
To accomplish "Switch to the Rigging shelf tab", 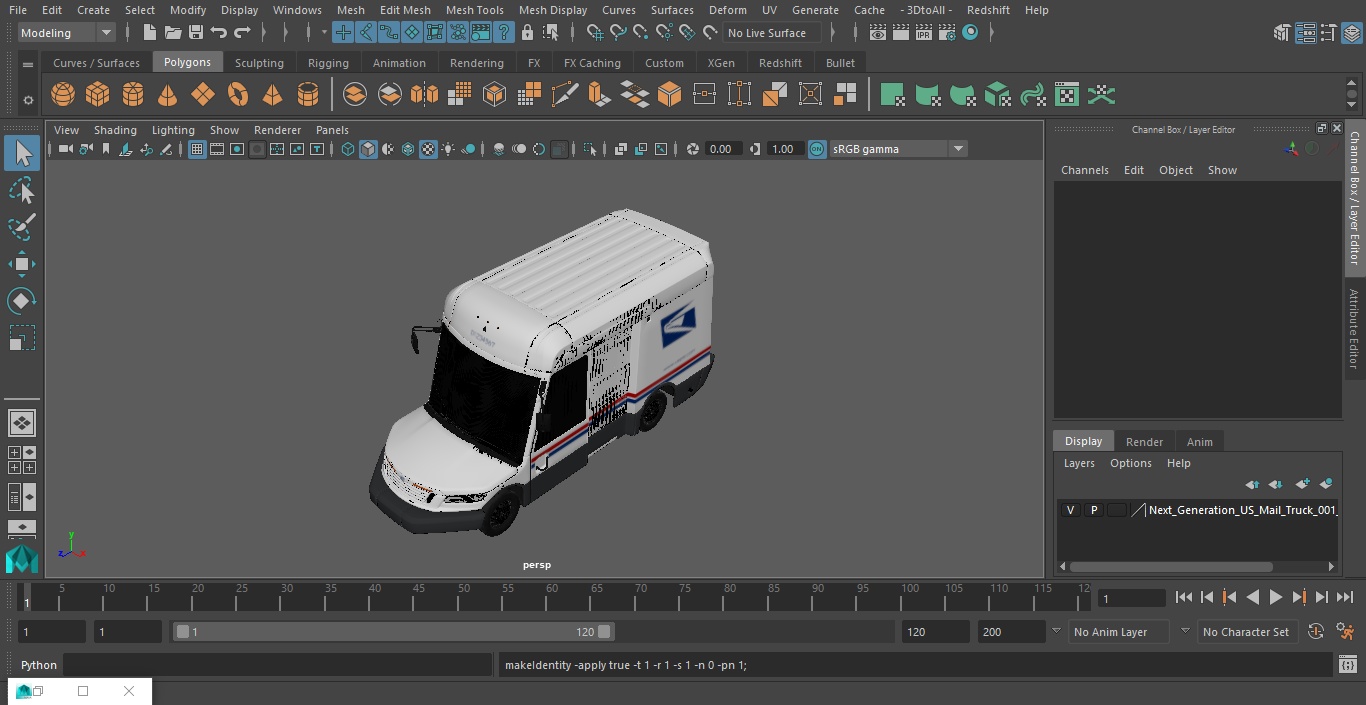I will (328, 63).
